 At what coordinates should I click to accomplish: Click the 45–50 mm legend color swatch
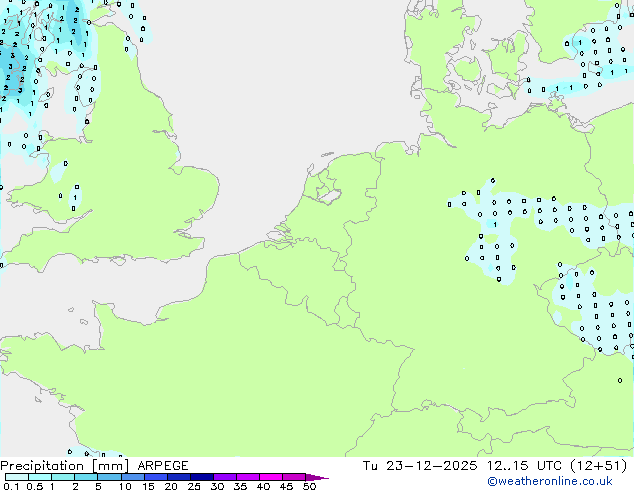294,477
